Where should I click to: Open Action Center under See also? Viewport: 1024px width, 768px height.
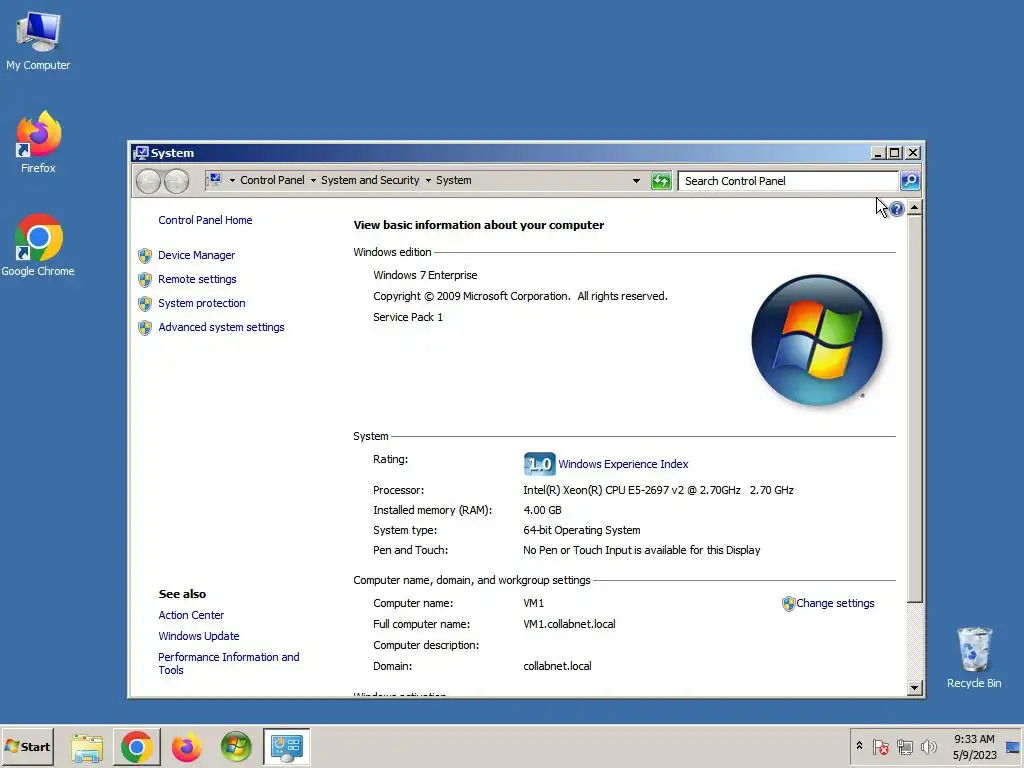coord(191,615)
